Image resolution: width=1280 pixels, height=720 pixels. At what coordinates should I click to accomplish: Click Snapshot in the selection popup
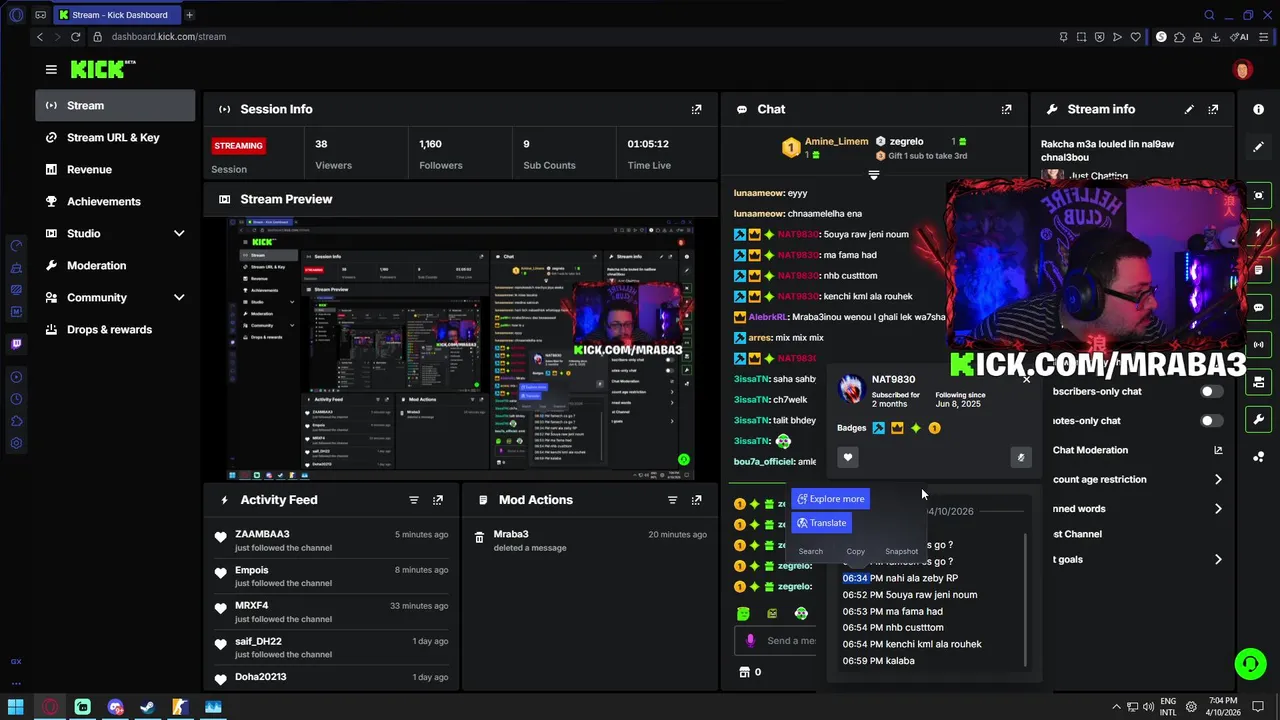click(x=901, y=551)
